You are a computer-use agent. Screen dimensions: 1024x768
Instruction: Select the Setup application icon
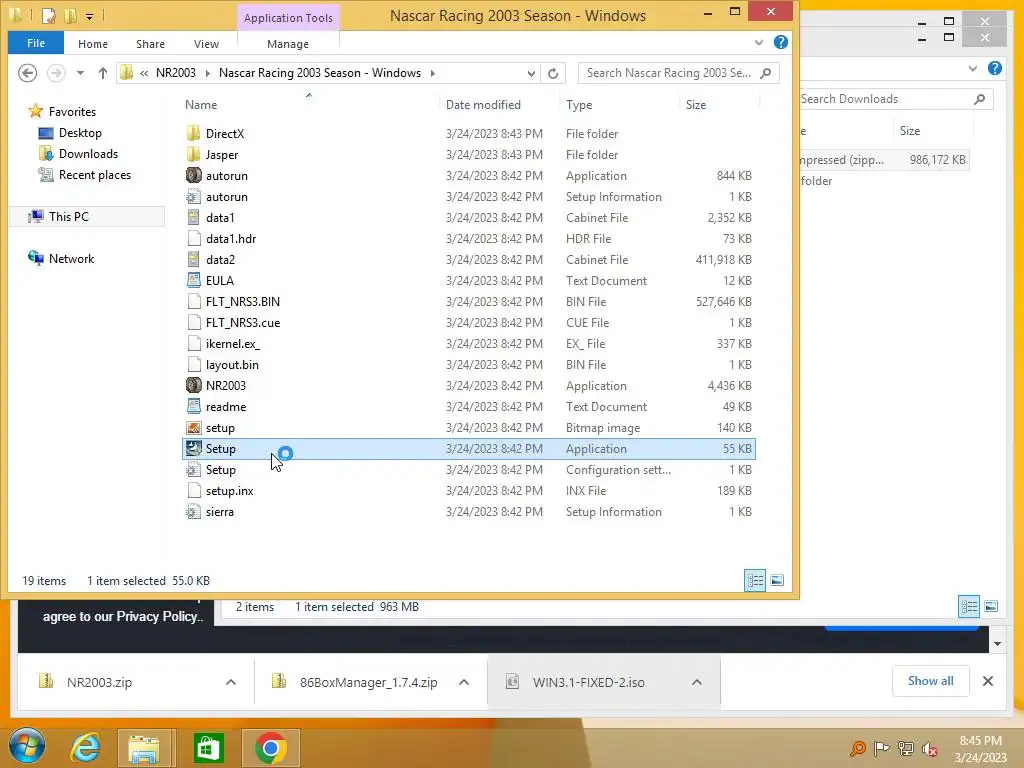tap(193, 449)
